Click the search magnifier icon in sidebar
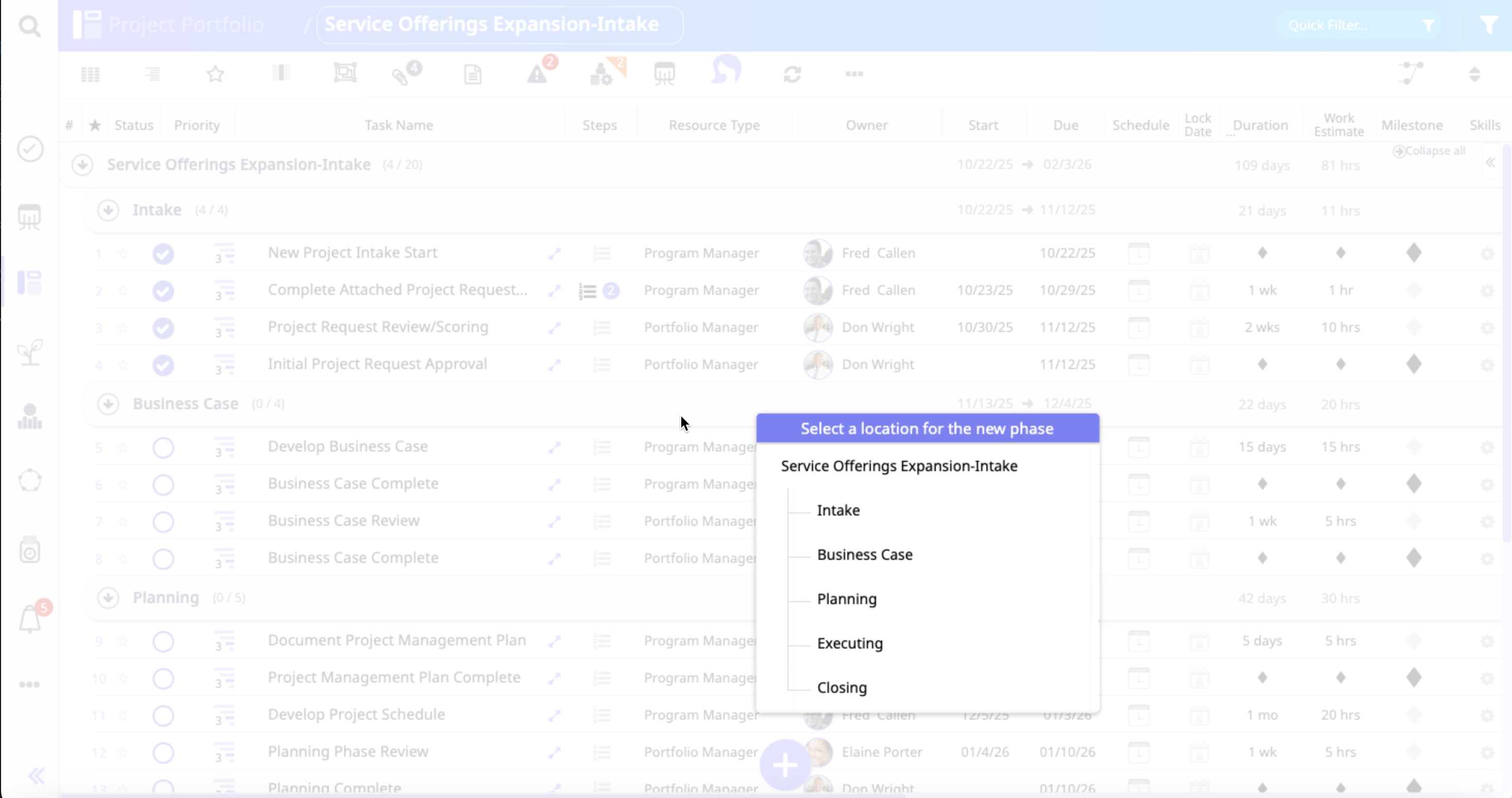The image size is (1512, 798). (x=29, y=26)
